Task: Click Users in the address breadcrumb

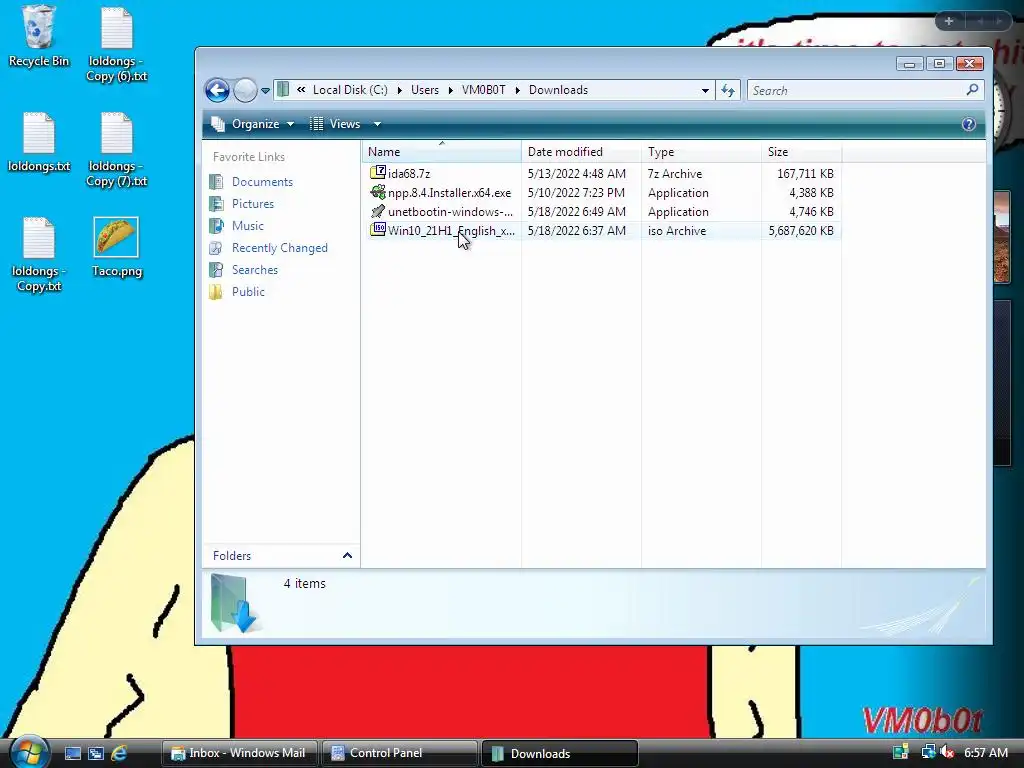Action: tap(424, 90)
